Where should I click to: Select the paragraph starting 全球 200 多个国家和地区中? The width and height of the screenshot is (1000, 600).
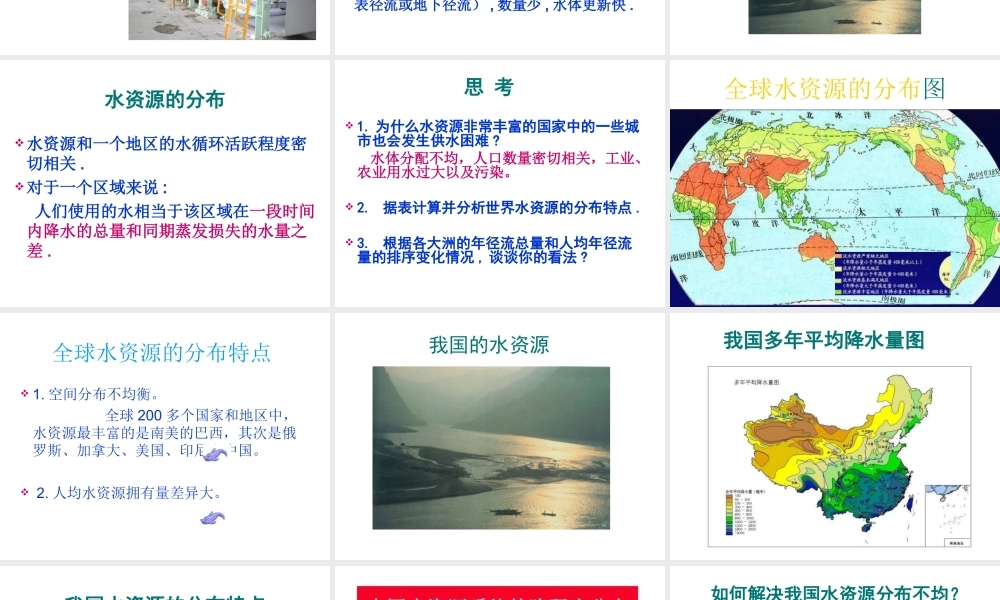(165, 433)
